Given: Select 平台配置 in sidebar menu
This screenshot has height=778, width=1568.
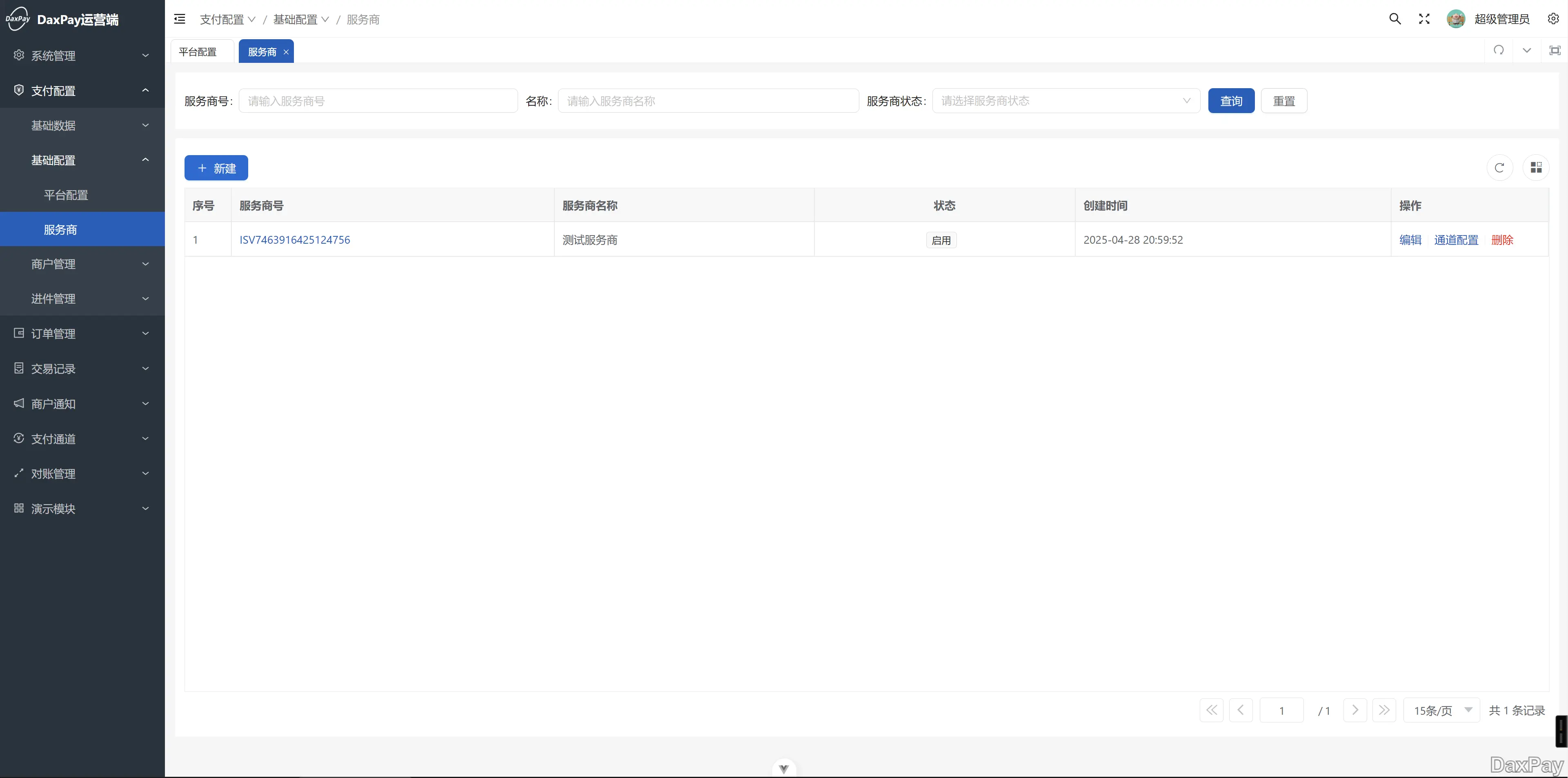Looking at the screenshot, I should [x=66, y=196].
